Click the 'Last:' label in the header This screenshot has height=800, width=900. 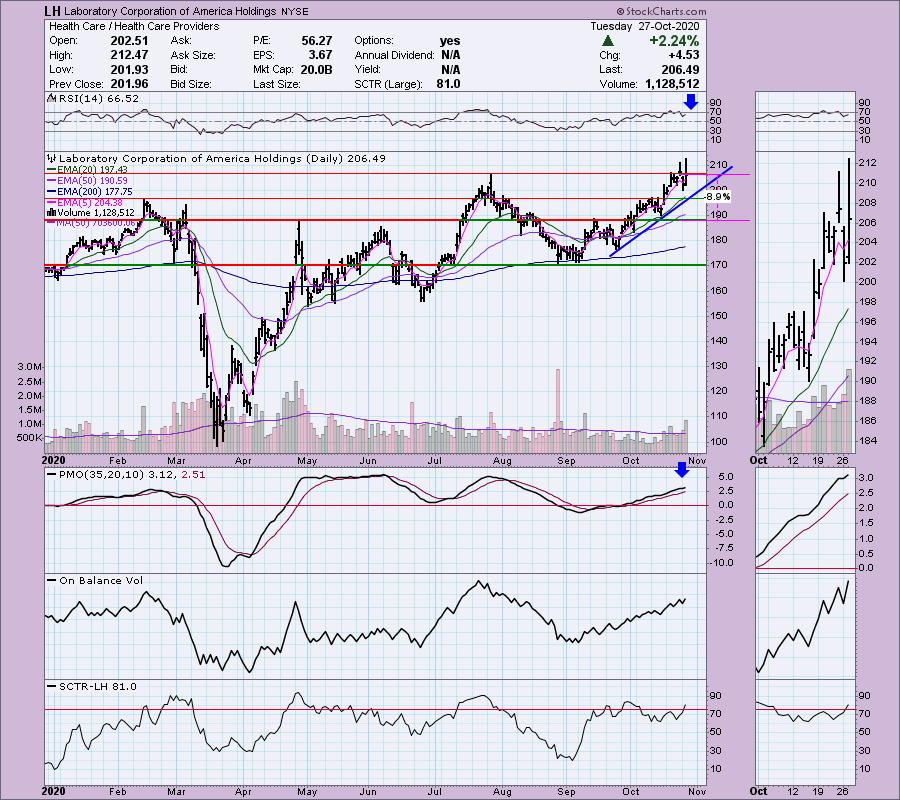coord(610,69)
